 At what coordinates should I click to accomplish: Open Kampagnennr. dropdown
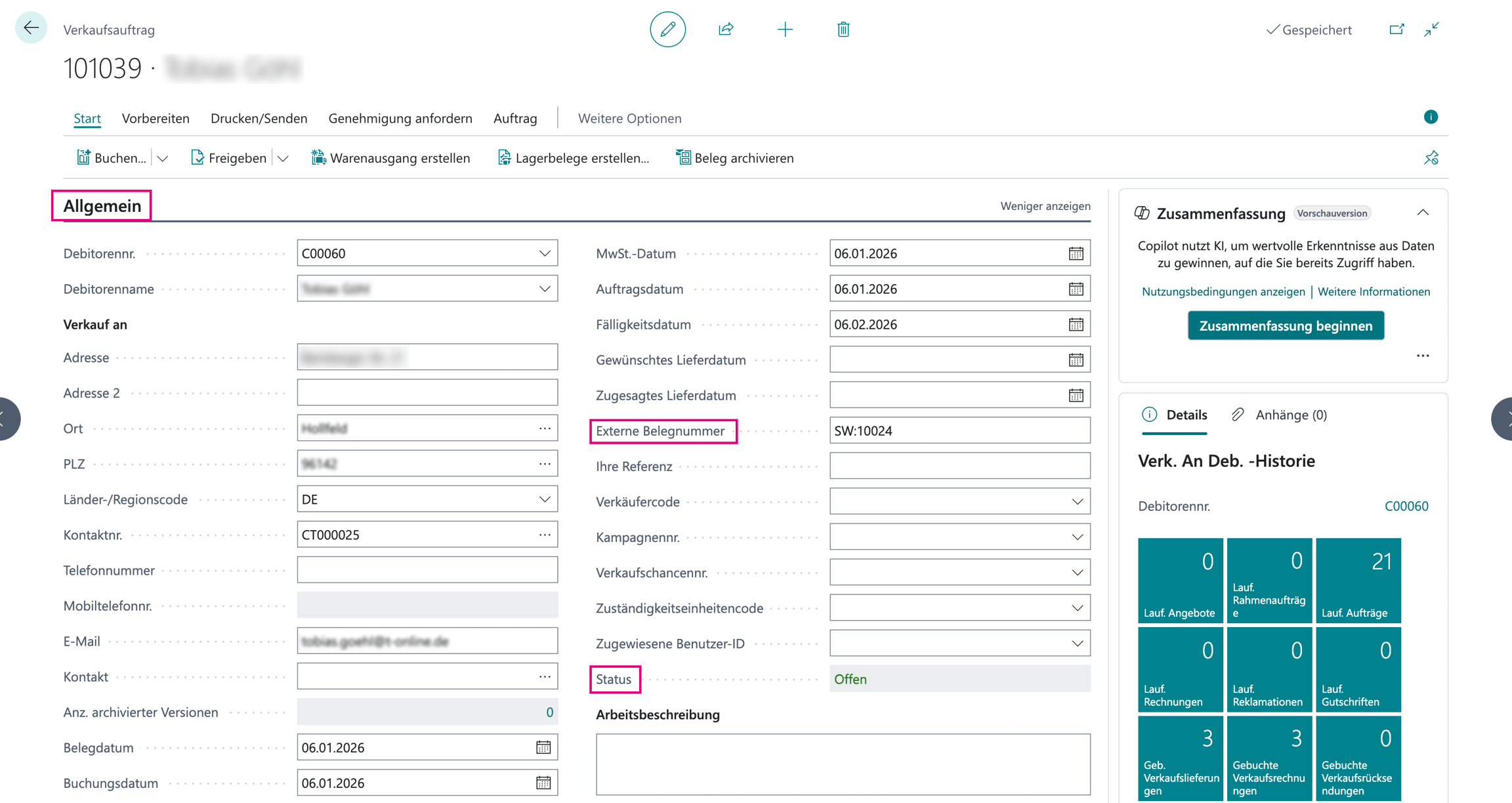[1077, 537]
